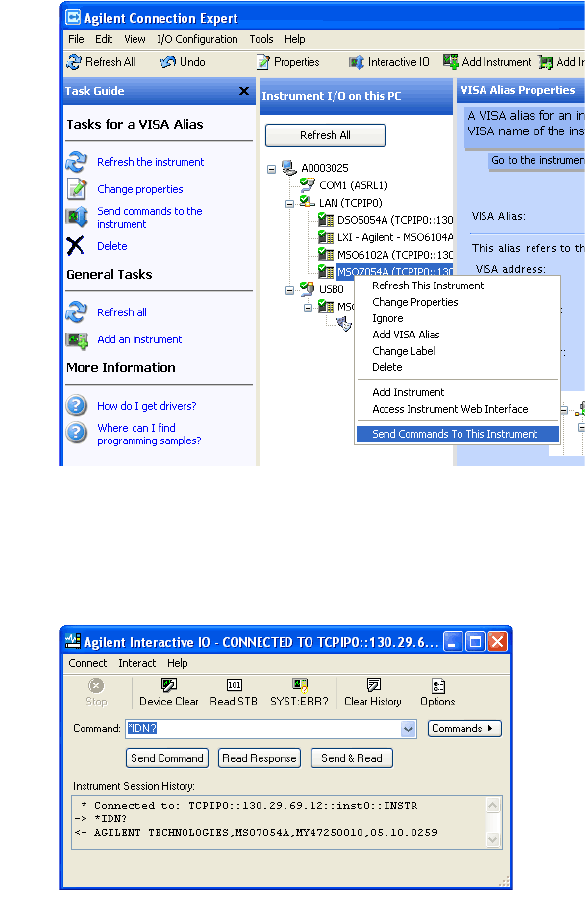Select LXI - Agilent - MSO6104A tree item

394,237
